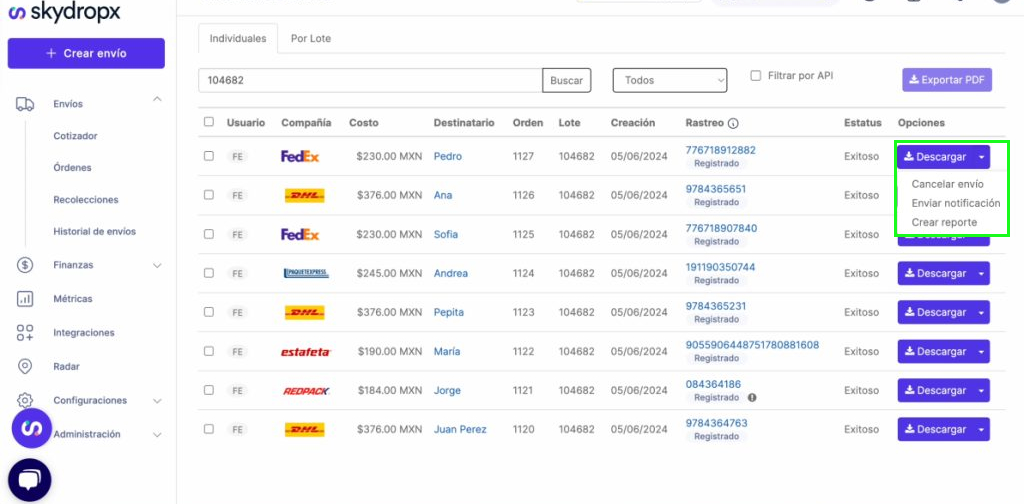This screenshot has width=1024, height=504.
Task: Click the Exportar PDF button
Action: 946,80
